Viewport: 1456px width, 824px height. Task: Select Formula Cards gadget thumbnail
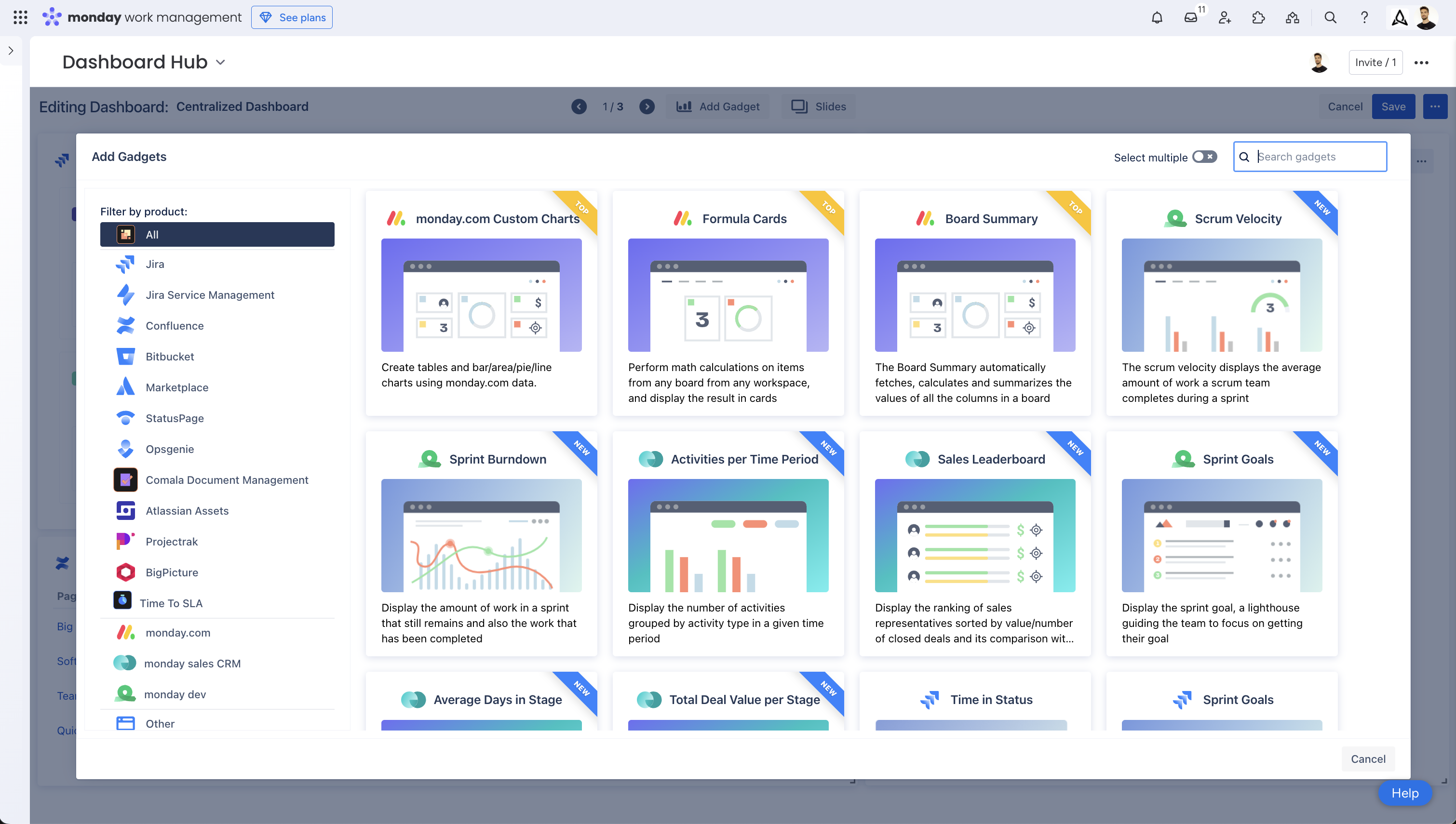point(728,295)
